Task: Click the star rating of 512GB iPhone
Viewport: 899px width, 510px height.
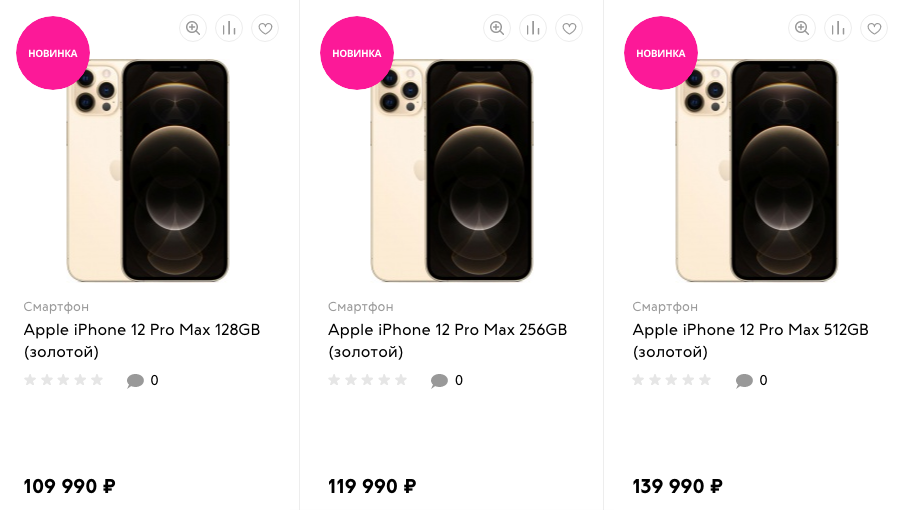Action: pyautogui.click(x=672, y=380)
